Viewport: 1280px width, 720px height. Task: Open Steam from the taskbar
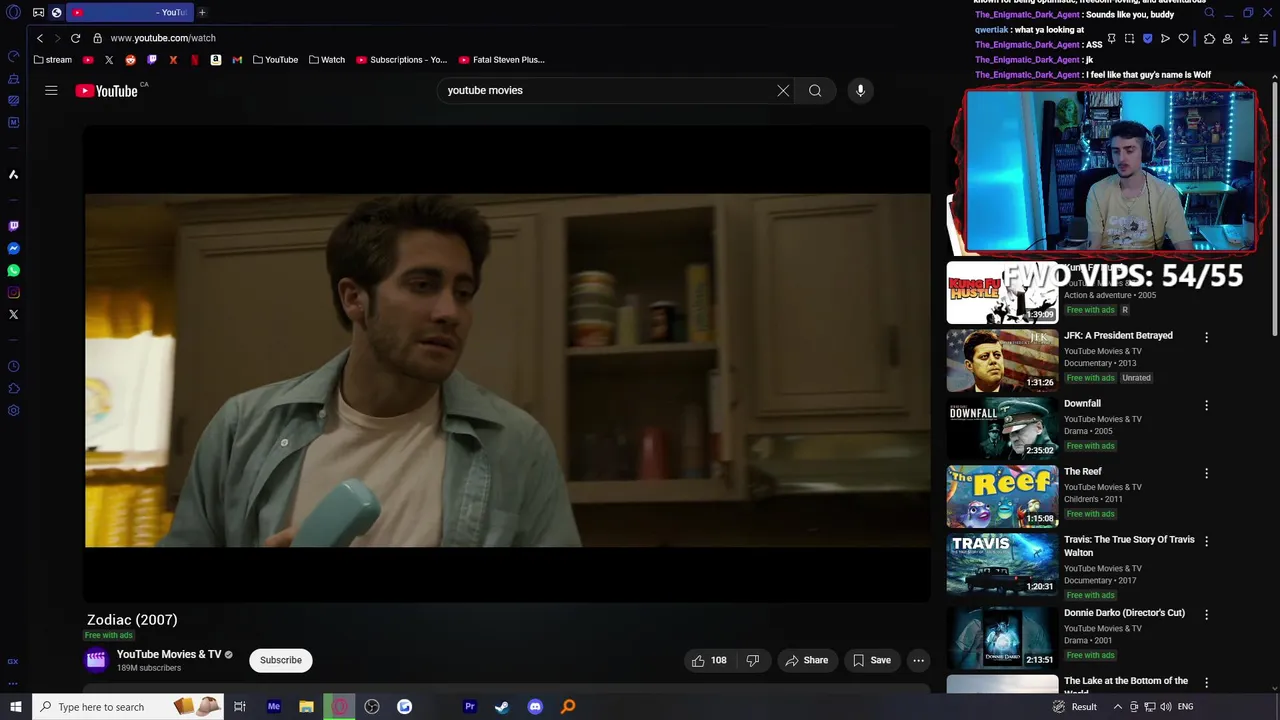pyautogui.click(x=502, y=707)
